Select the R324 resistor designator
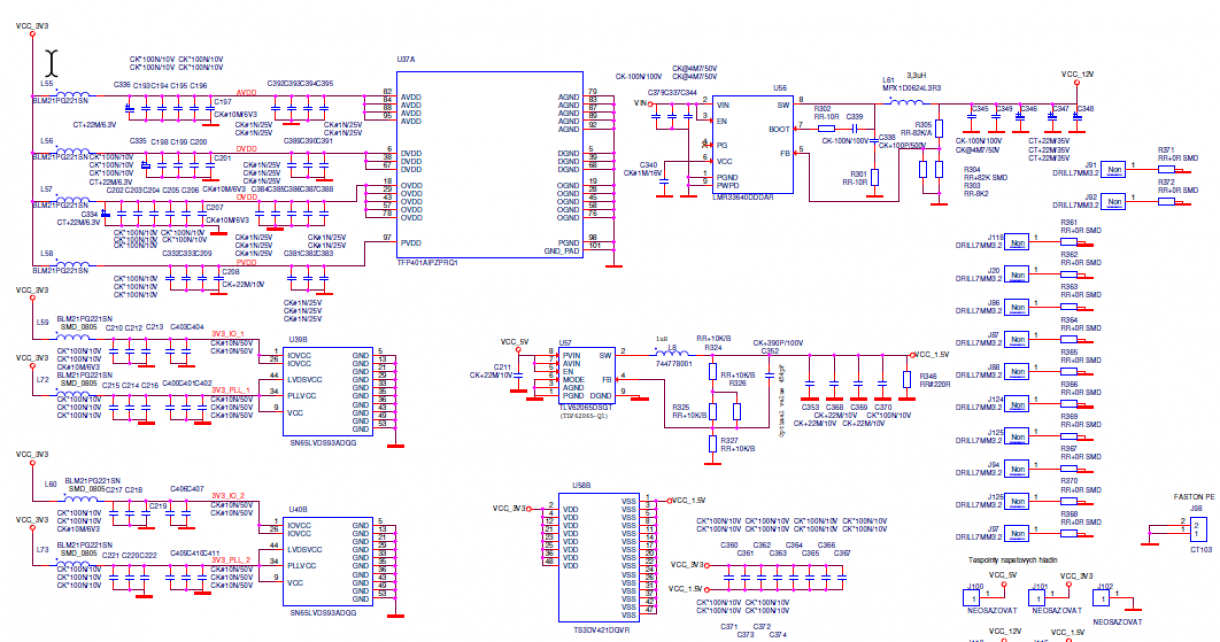Image resolution: width=1220 pixels, height=642 pixels. [x=714, y=346]
